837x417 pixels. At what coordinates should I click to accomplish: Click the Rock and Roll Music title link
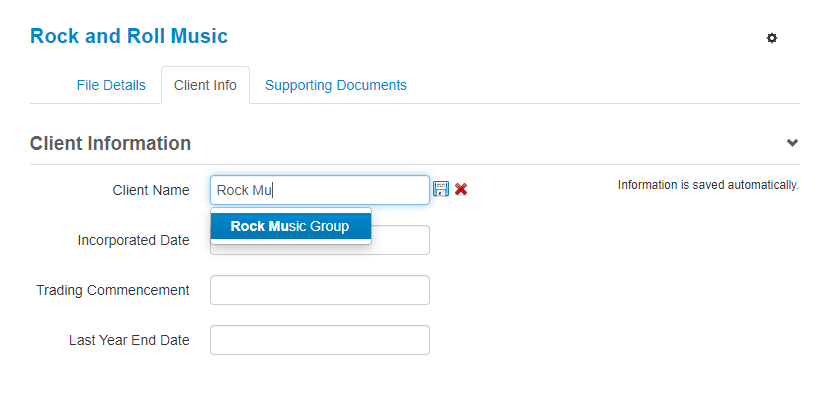click(x=129, y=36)
